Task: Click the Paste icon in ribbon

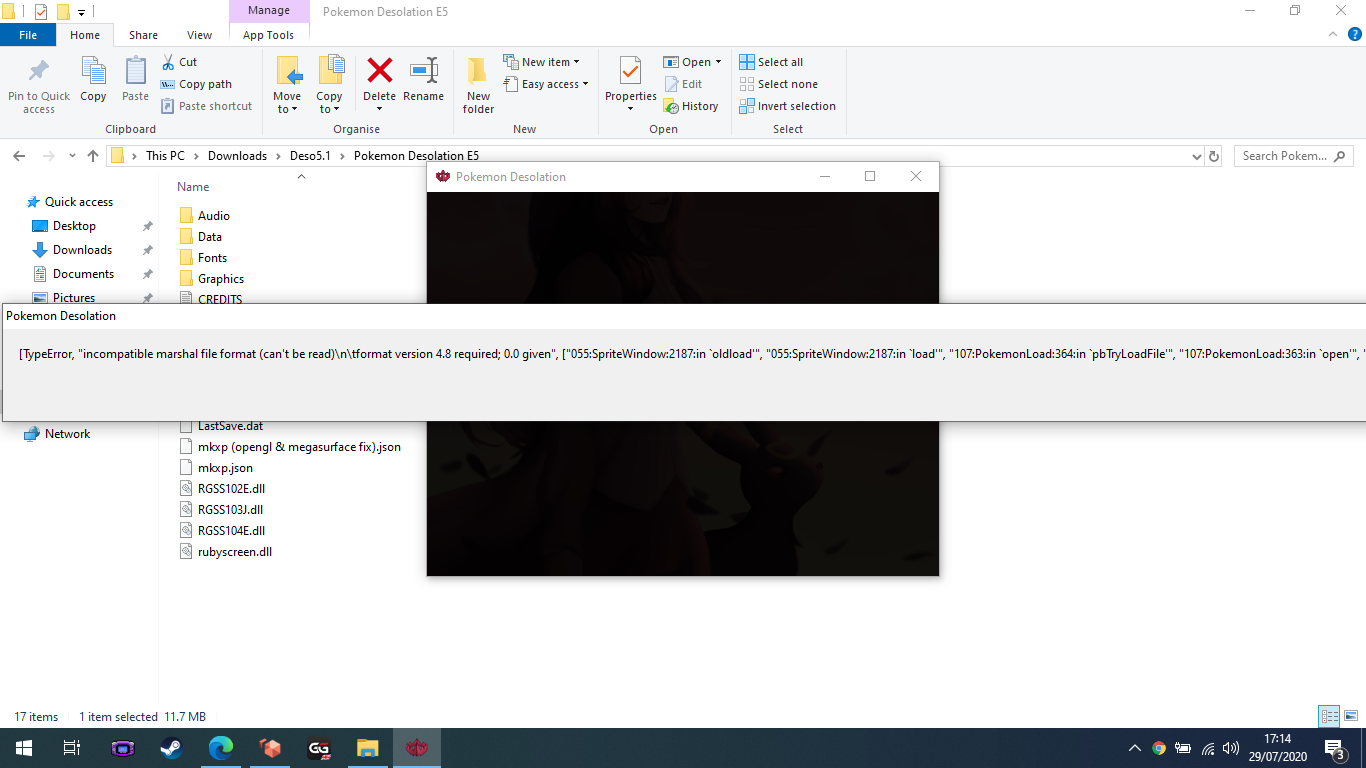Action: [x=135, y=72]
